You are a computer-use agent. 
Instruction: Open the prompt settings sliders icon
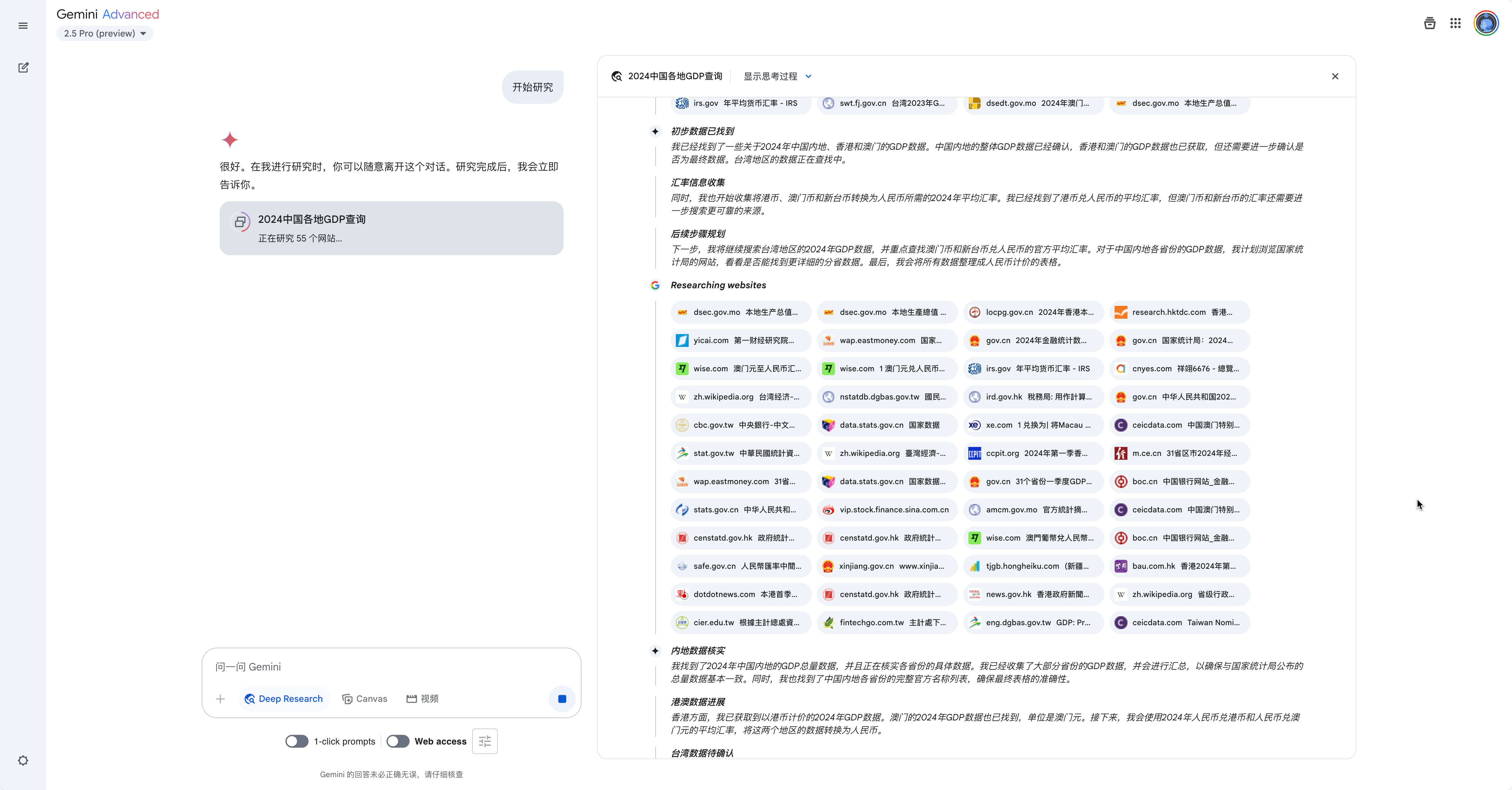tap(484, 741)
